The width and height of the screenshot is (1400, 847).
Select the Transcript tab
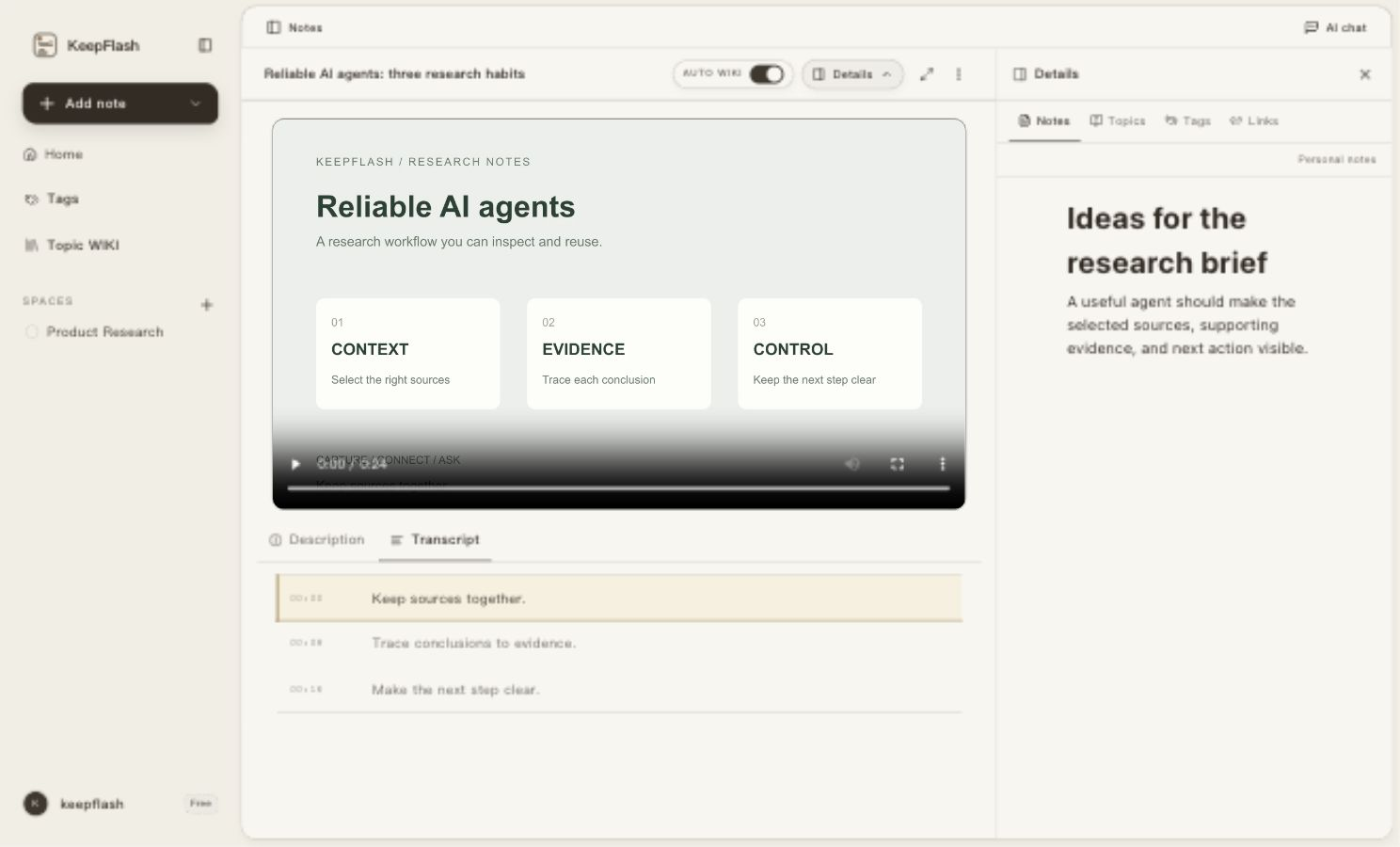(435, 539)
